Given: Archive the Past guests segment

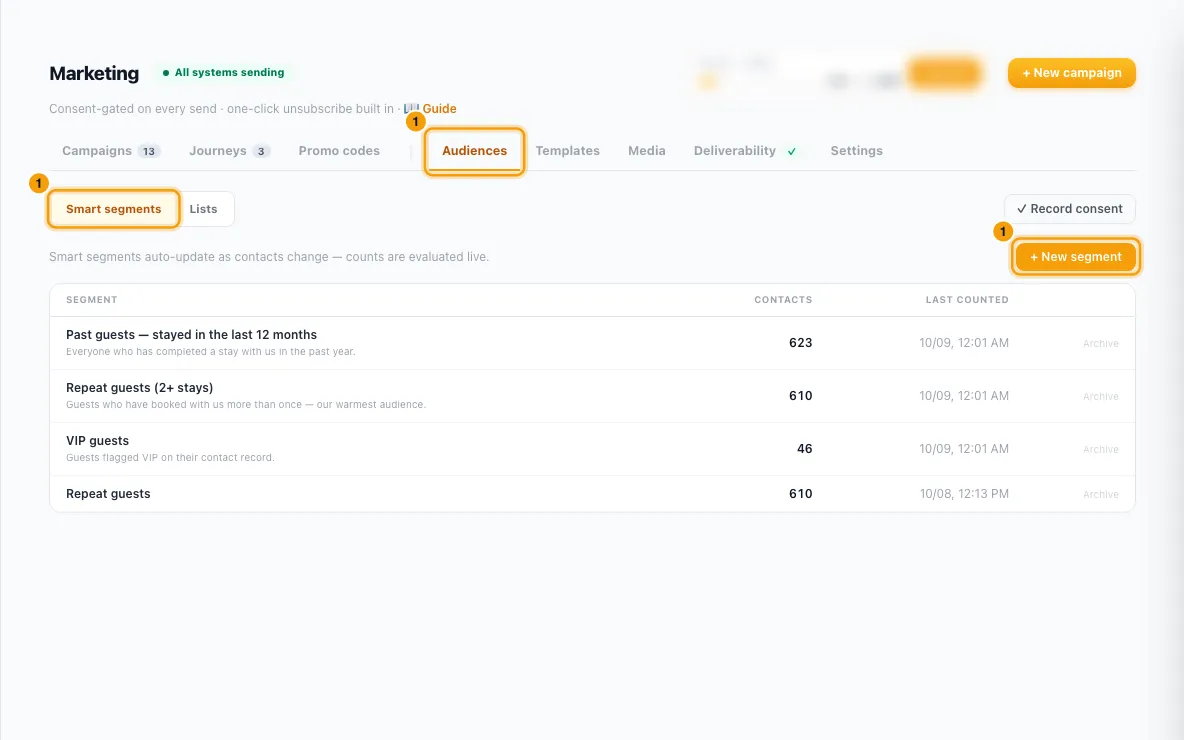Looking at the screenshot, I should 1100,344.
